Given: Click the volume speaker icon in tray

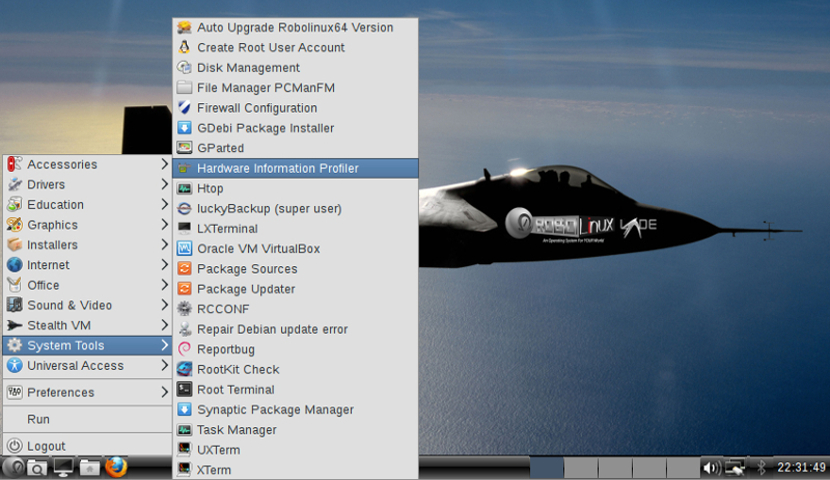Looking at the screenshot, I should (x=711, y=467).
